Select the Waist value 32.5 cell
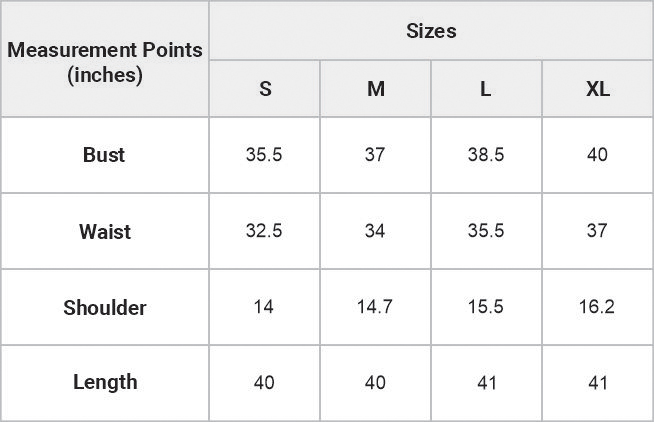Image resolution: width=654 pixels, height=422 pixels. point(264,231)
